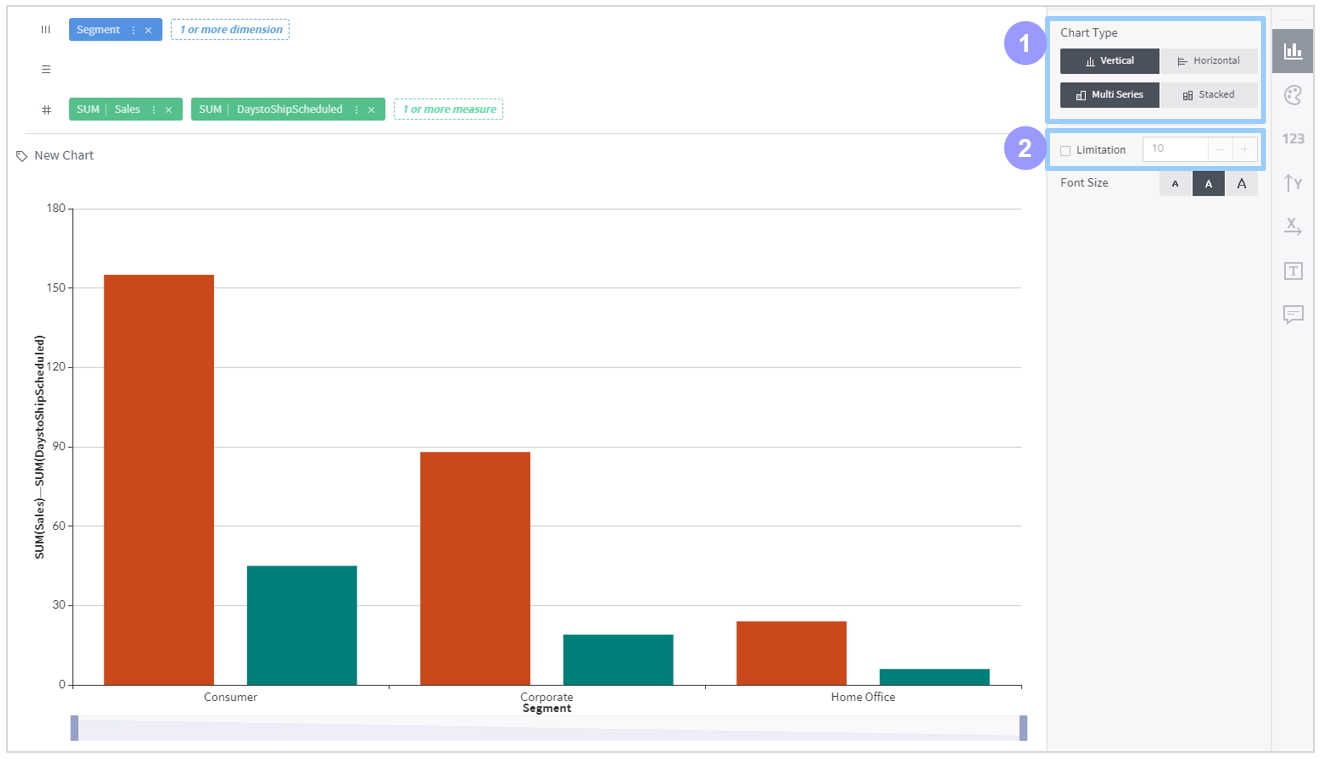
Task: Enable the Limitation checkbox
Action: click(1065, 150)
